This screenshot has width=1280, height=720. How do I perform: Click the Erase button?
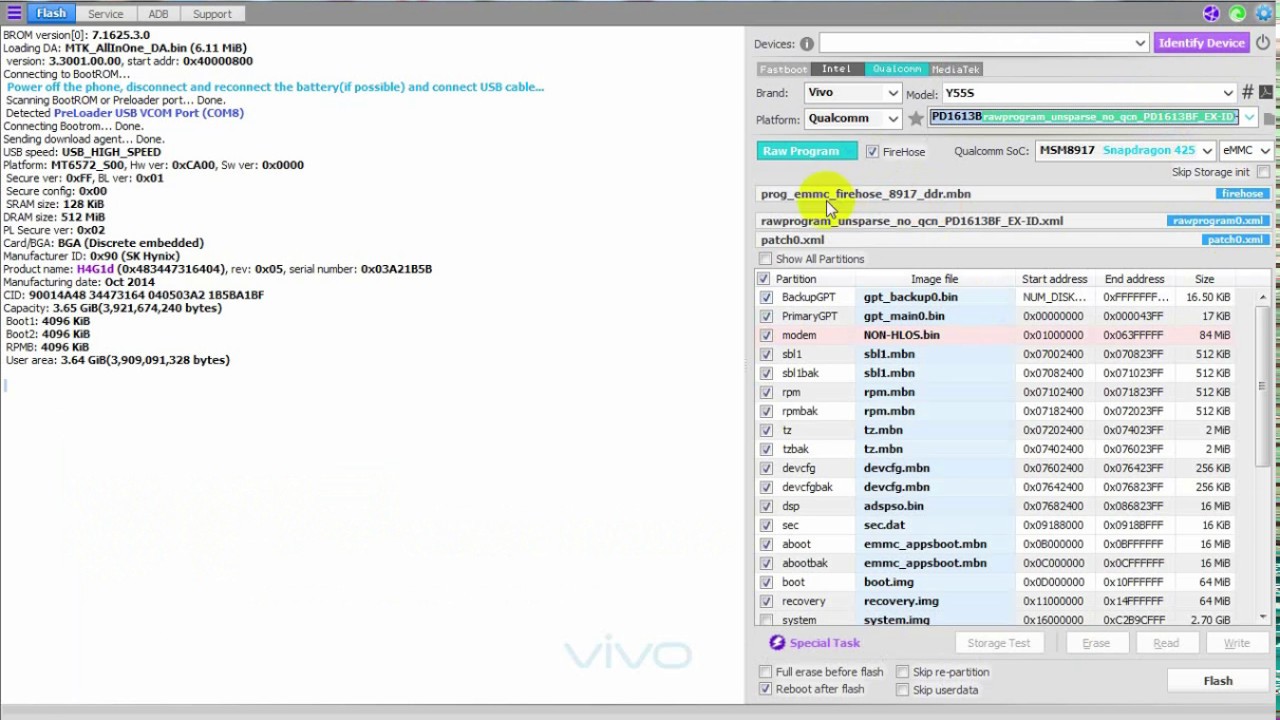[x=1096, y=643]
